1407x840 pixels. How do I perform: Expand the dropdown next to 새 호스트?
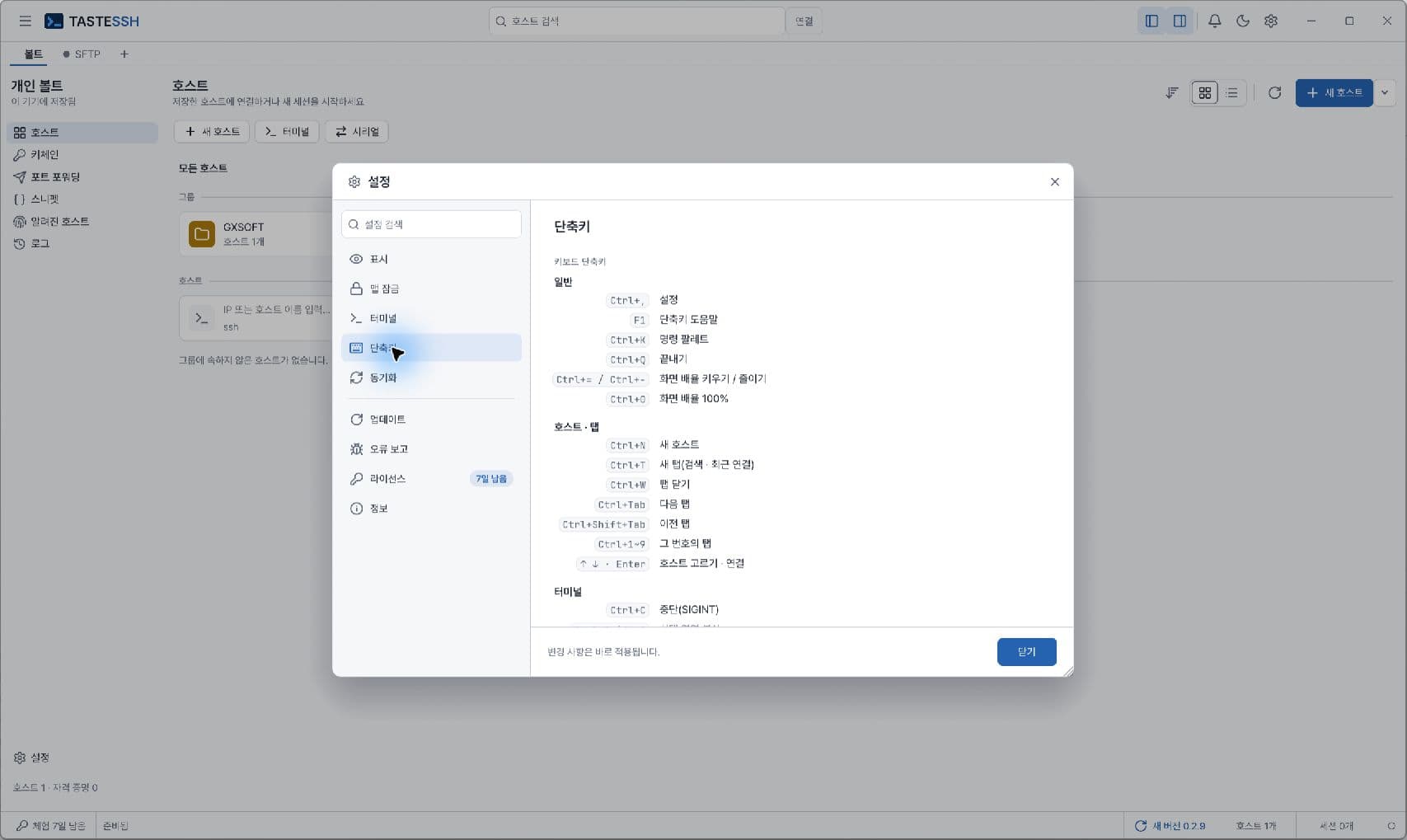(x=1385, y=93)
